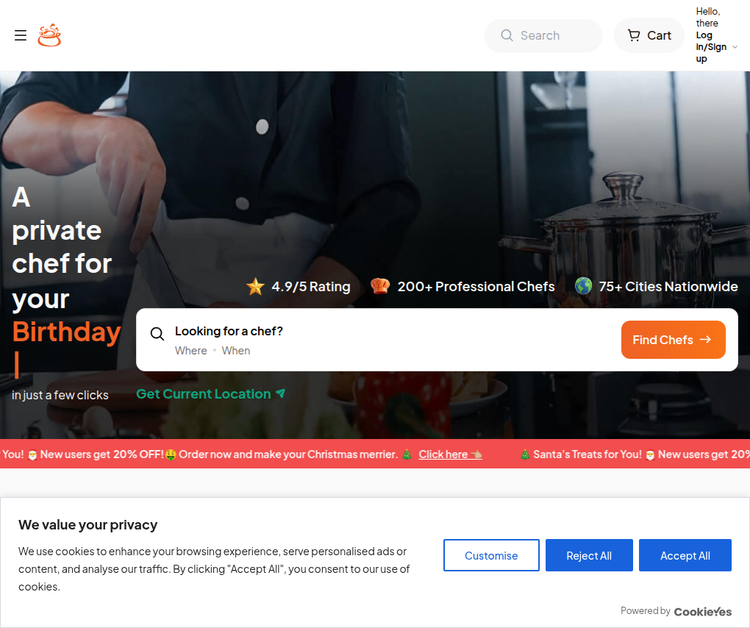Click the orange cooking pot logo

tap(49, 35)
